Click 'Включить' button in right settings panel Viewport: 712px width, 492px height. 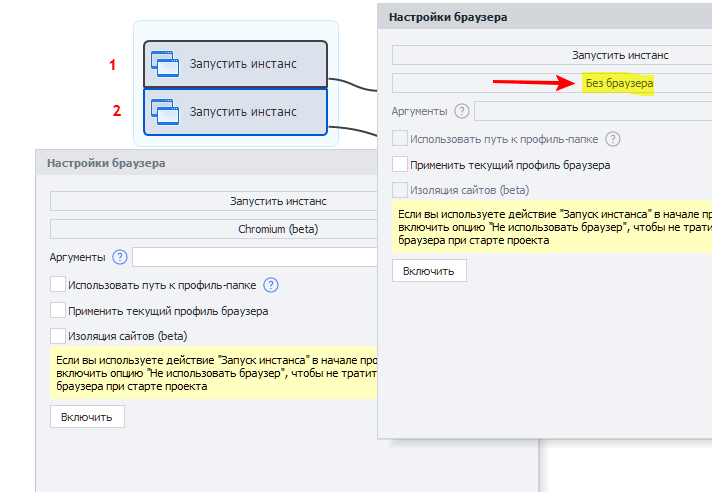pos(429,271)
